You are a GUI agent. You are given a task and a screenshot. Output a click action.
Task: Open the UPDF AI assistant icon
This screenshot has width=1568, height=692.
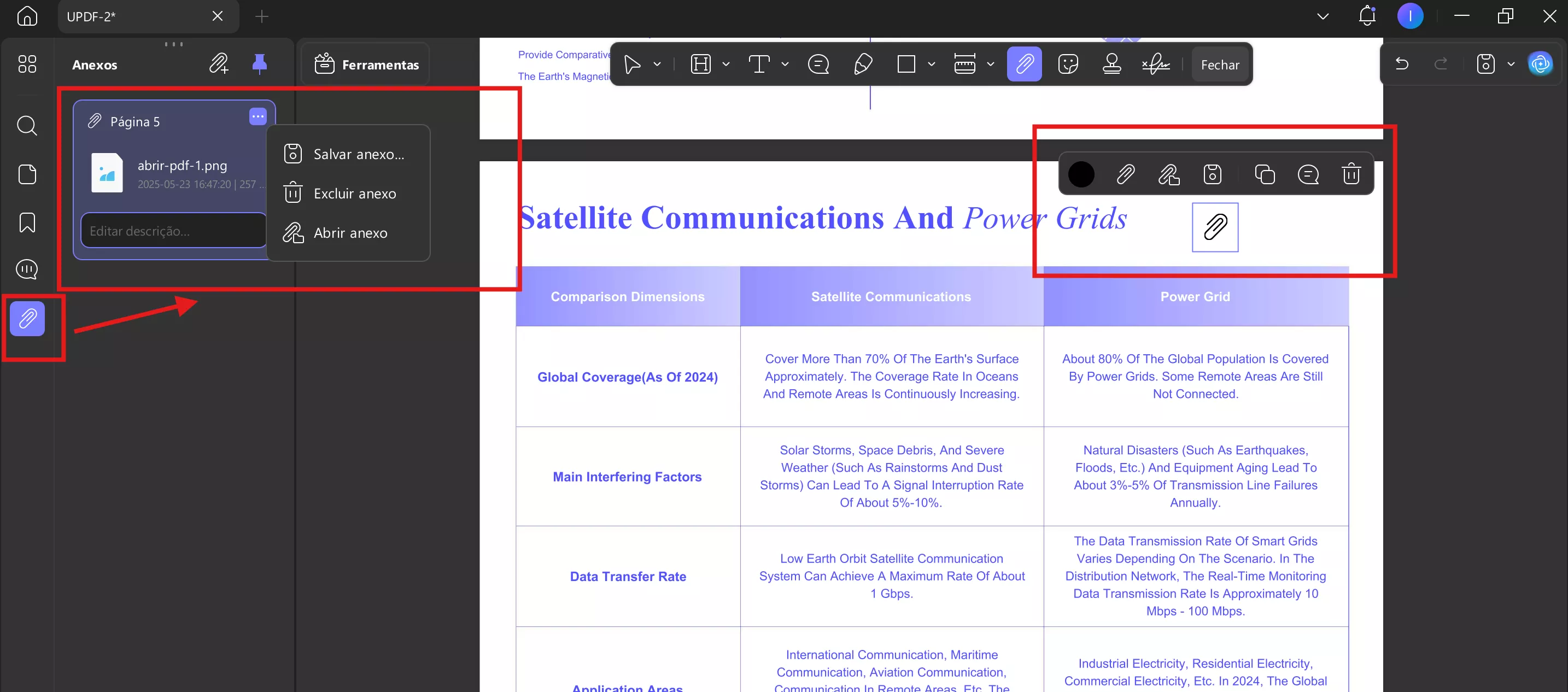(1541, 64)
